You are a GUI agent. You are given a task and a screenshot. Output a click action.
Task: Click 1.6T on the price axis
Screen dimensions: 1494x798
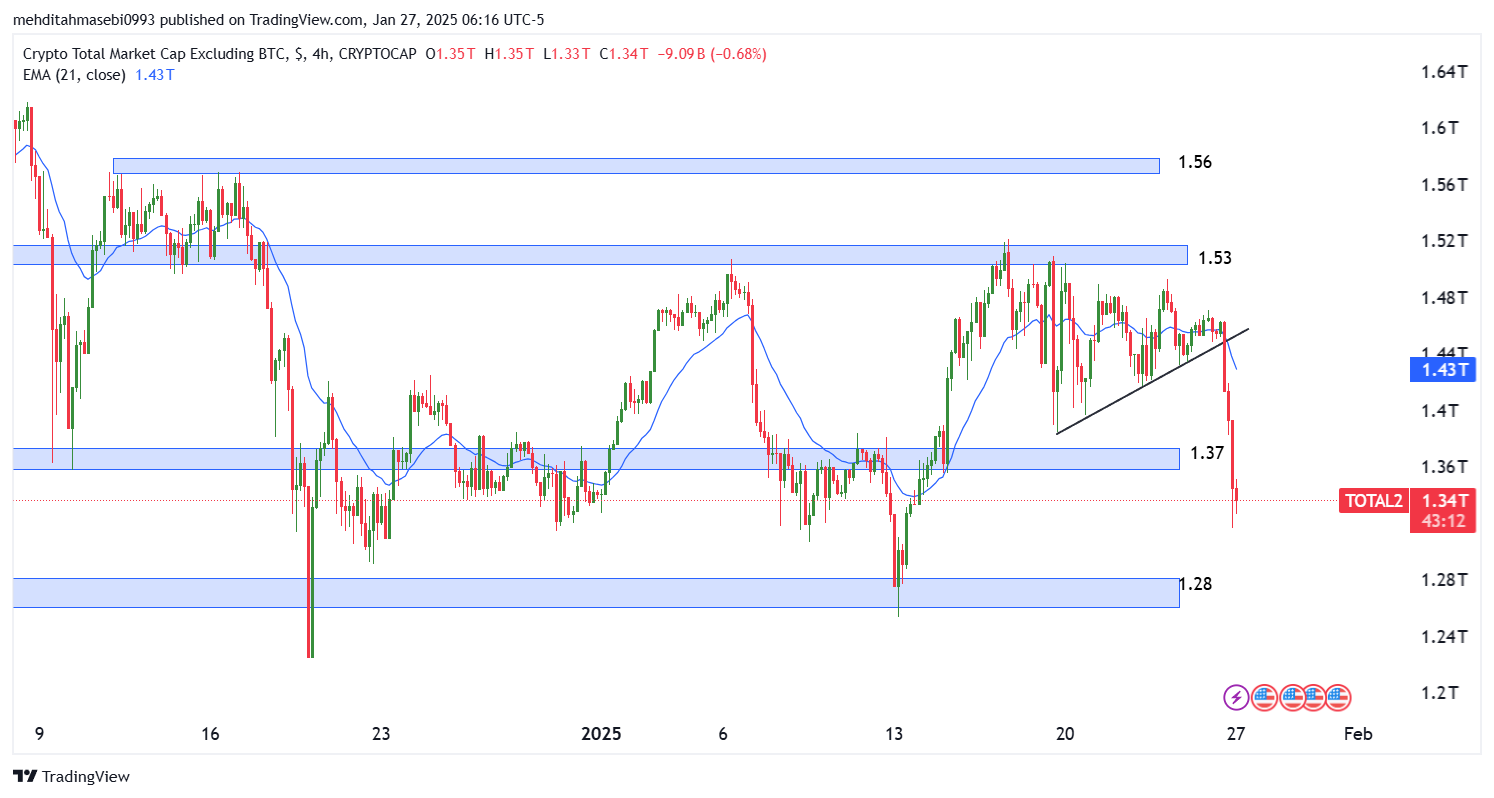pyautogui.click(x=1439, y=128)
